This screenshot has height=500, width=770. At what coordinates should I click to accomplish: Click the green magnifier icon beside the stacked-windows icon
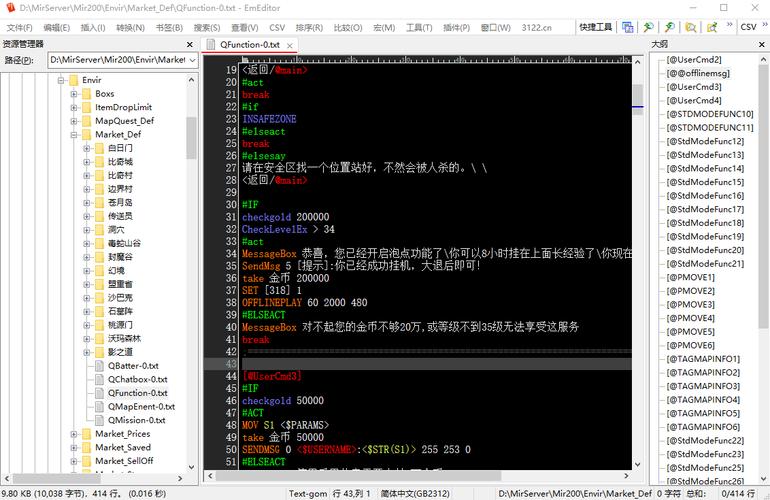pyautogui.click(x=648, y=28)
